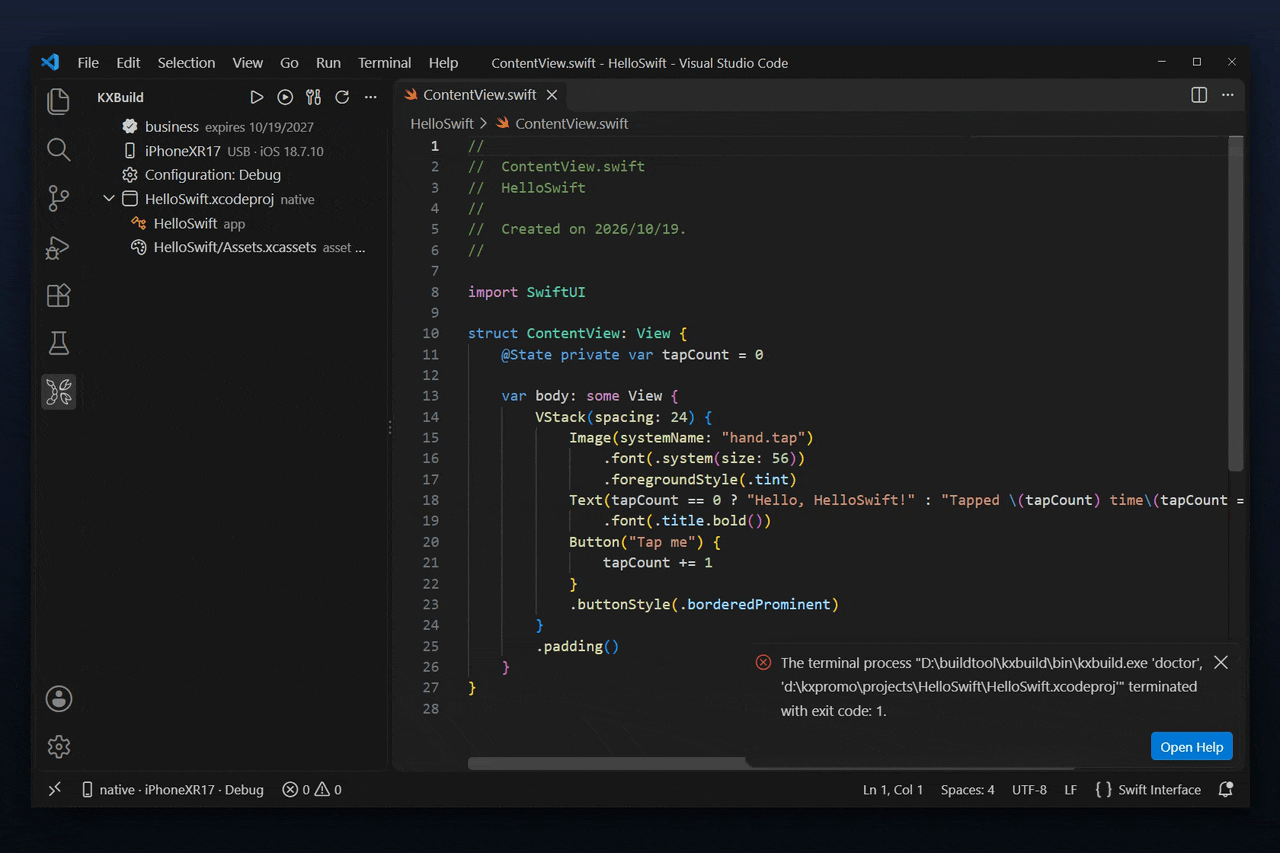Click the KXBuild debug run circled-play icon

tap(285, 97)
